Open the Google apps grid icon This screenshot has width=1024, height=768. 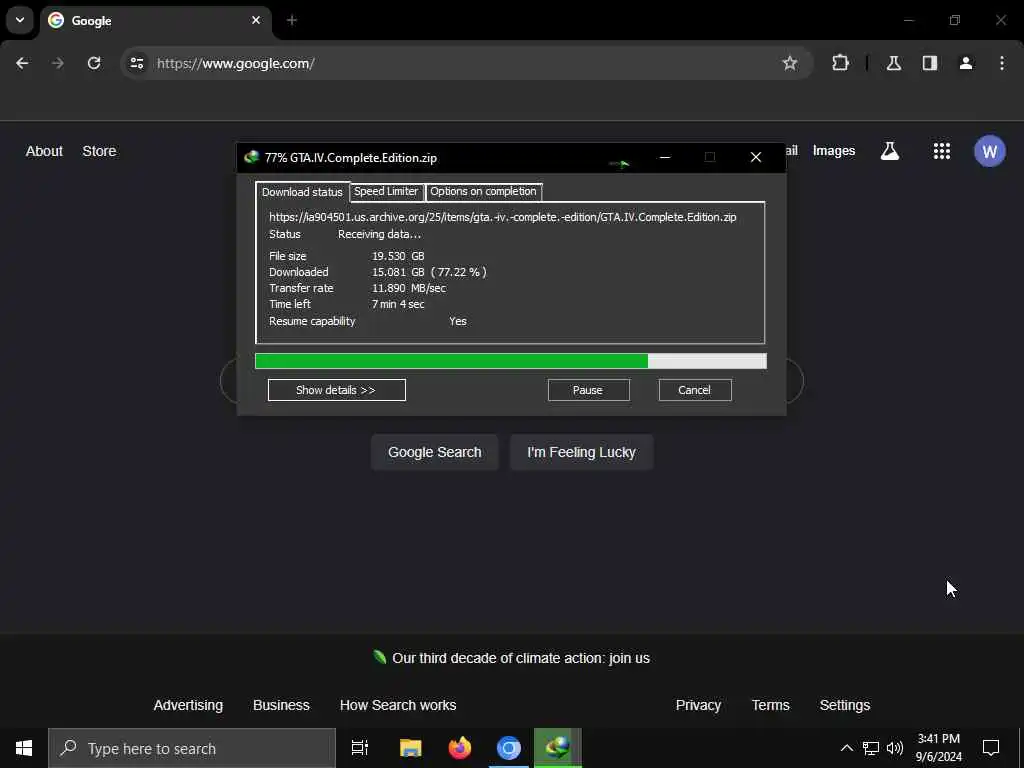(942, 152)
